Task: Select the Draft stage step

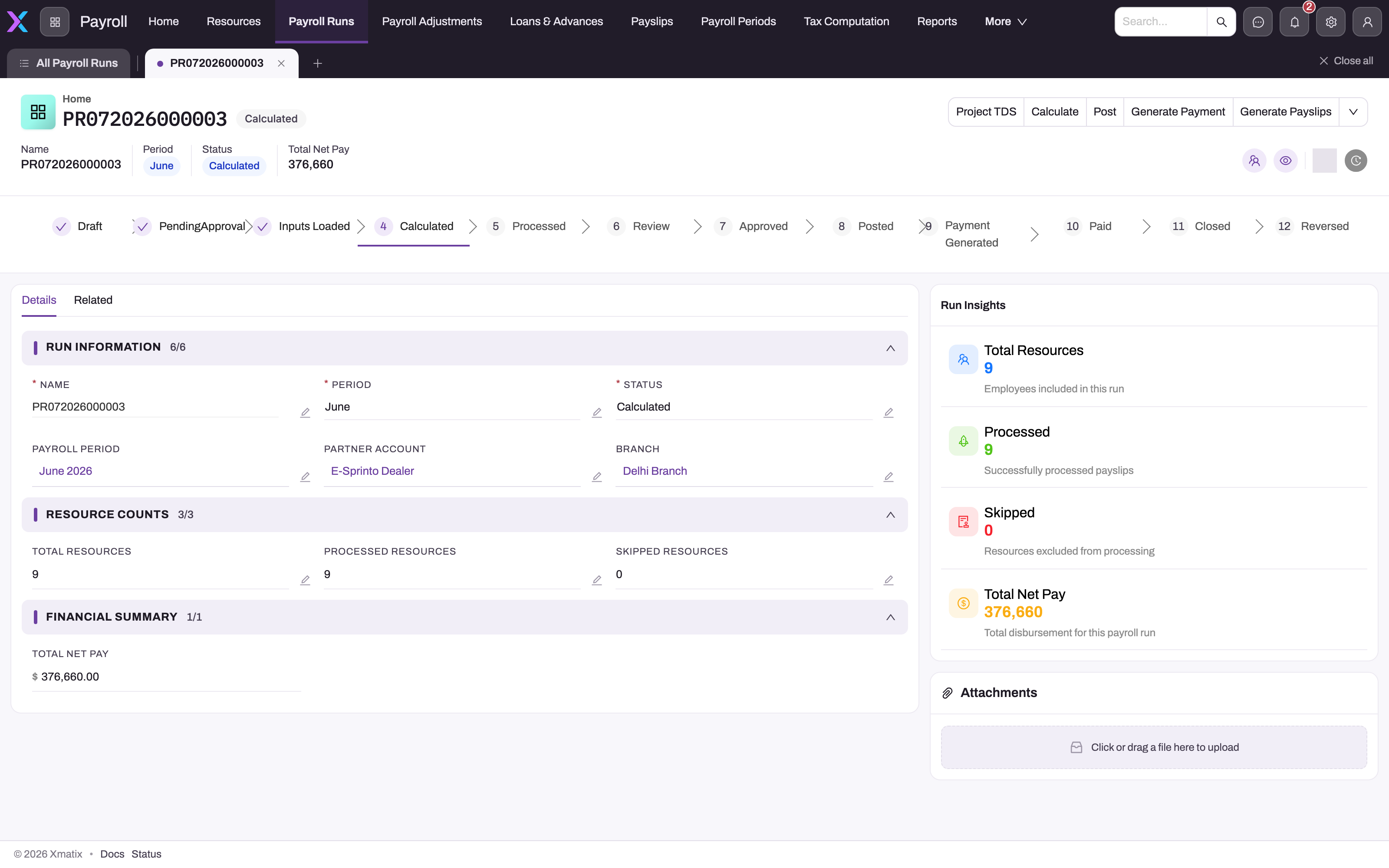Action: 78,226
